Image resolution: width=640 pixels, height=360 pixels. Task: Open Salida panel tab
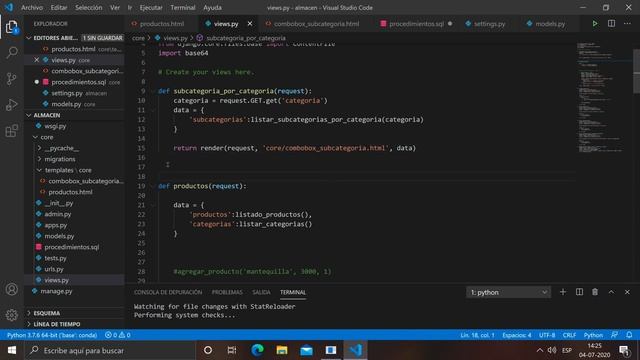[261, 292]
